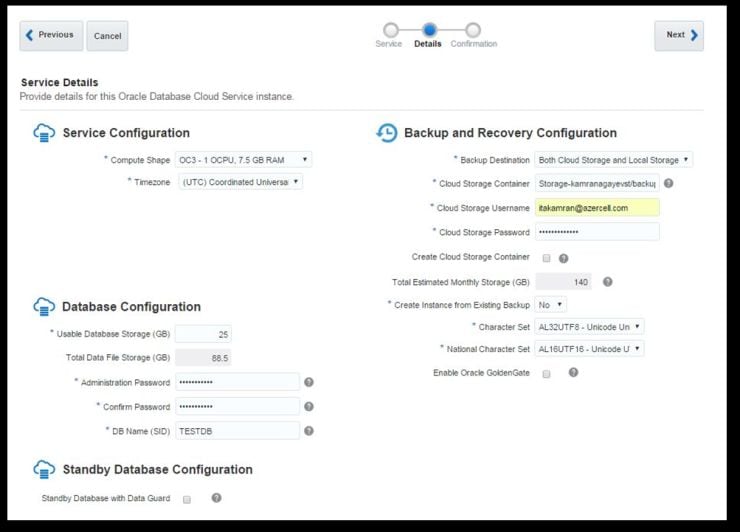Viewport: 740px width, 532px height.
Task: Enable Create Cloud Storage Container checkbox
Action: pos(547,258)
